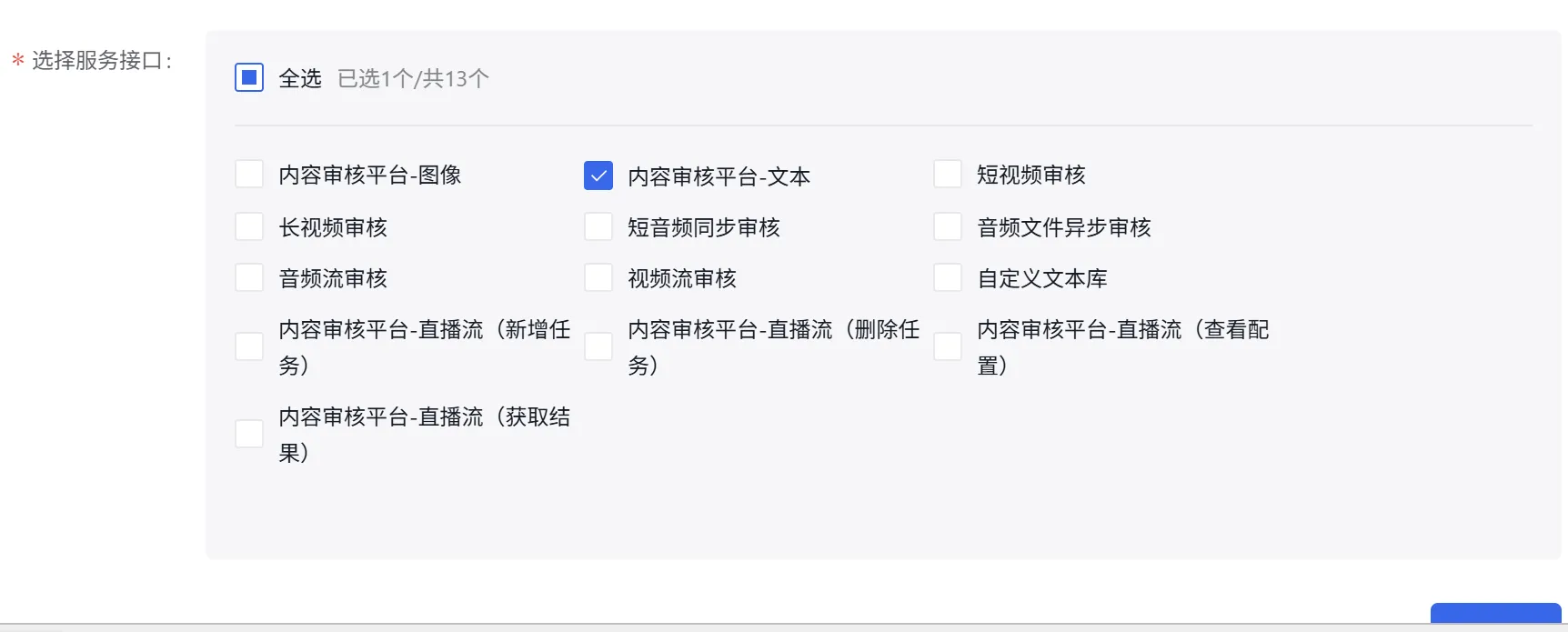
Task: Uncheck the 内容审核平台-文本 option
Action: [598, 174]
